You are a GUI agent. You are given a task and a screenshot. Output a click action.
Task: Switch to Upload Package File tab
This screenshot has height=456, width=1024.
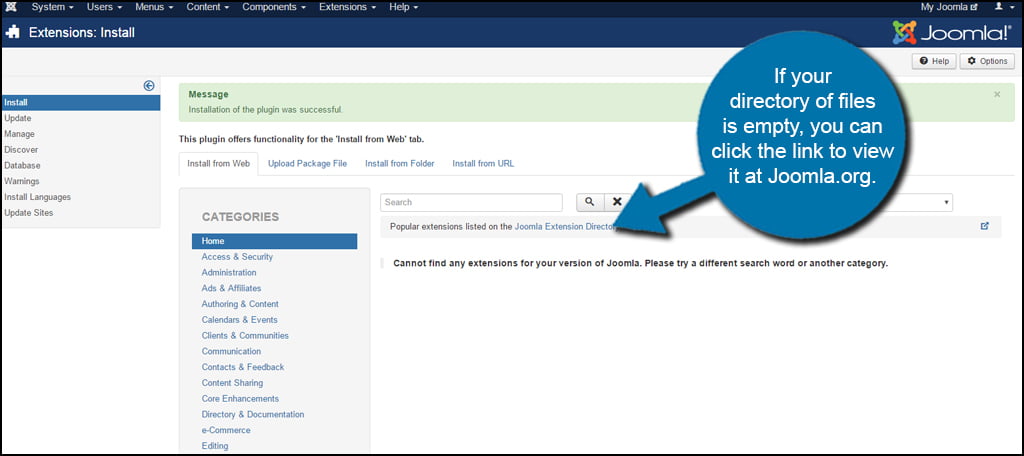pyautogui.click(x=308, y=164)
